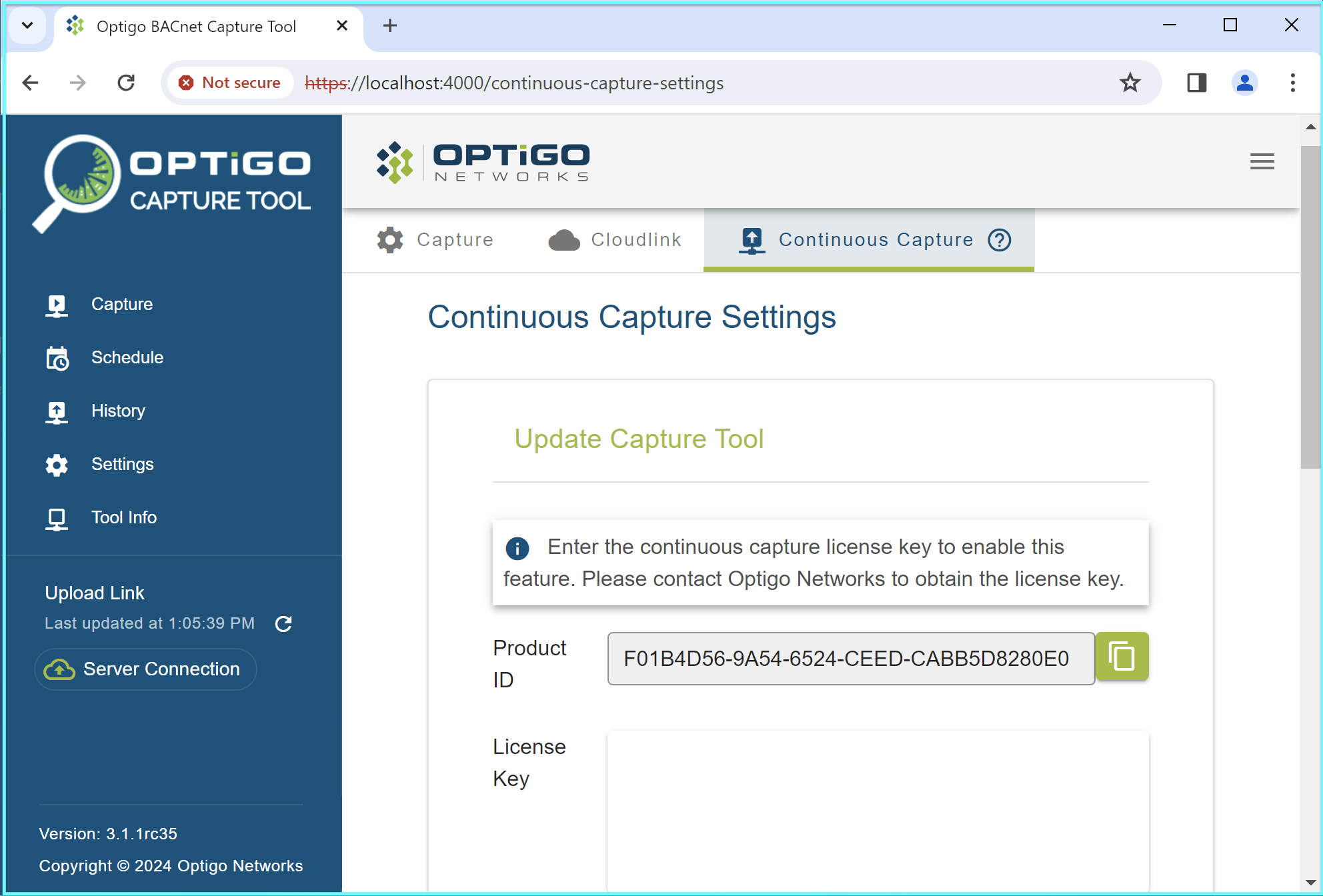
Task: Click the History upload icon
Action: pos(57,411)
